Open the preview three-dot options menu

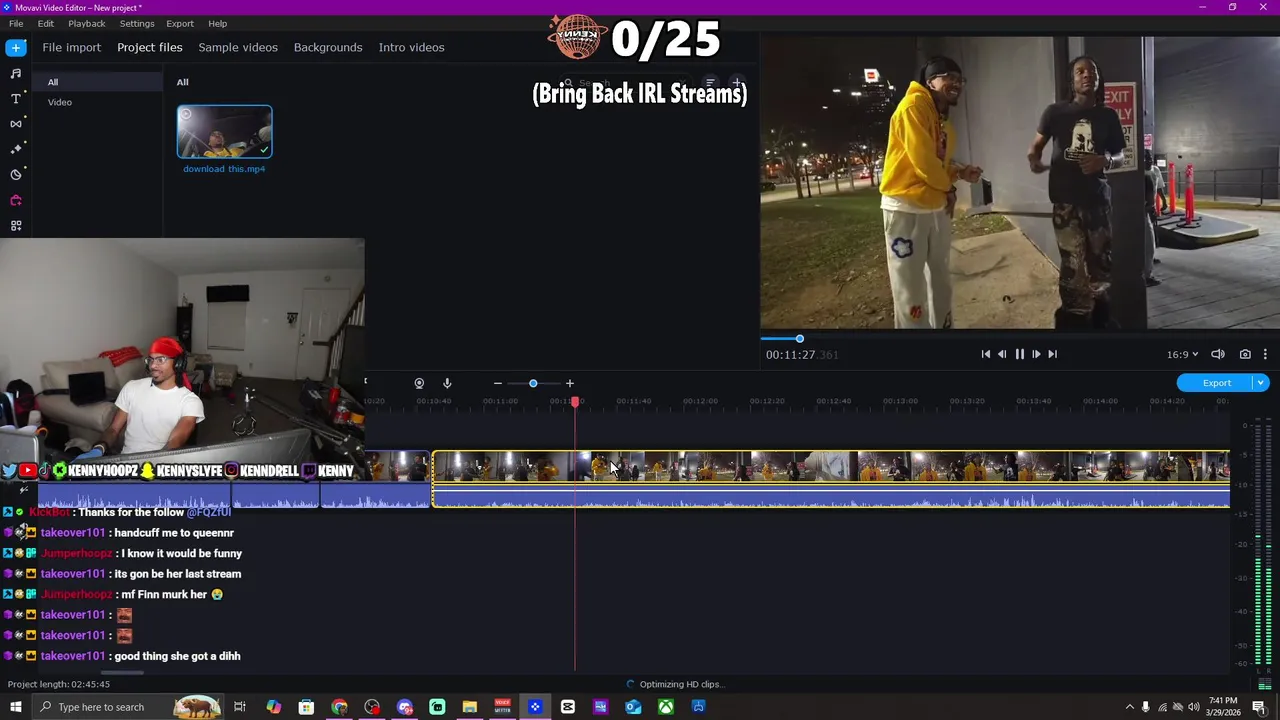click(1265, 354)
